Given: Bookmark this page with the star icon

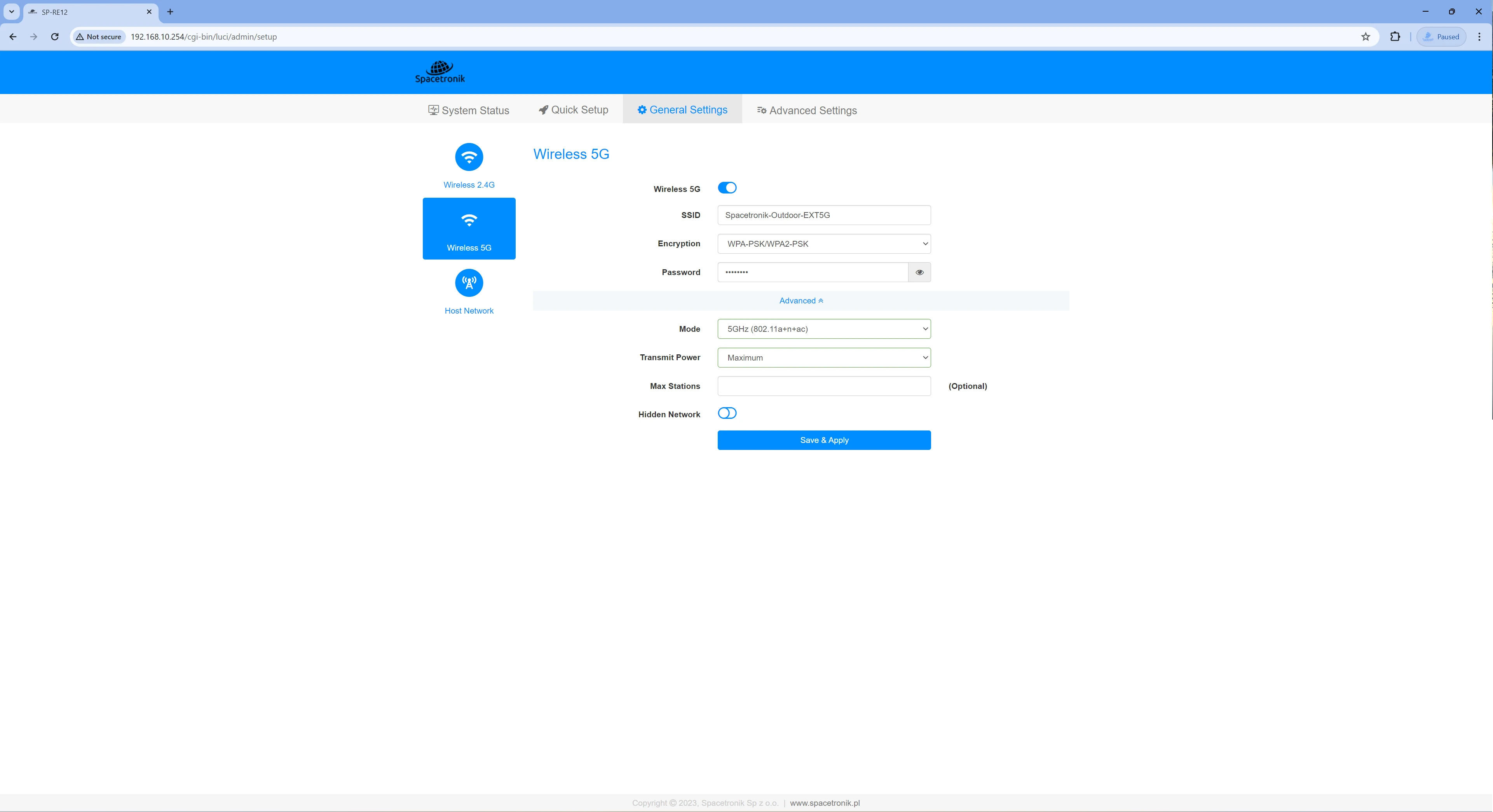Looking at the screenshot, I should point(1366,37).
